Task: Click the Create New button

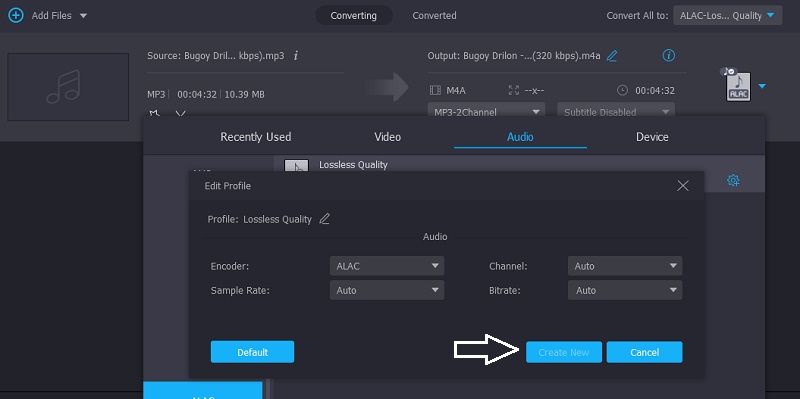Action: (564, 352)
